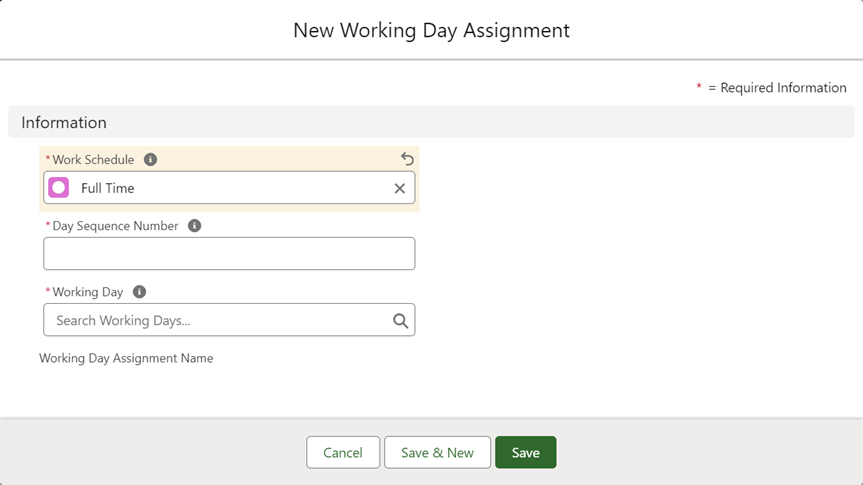Save the working day assignment

coord(525,453)
